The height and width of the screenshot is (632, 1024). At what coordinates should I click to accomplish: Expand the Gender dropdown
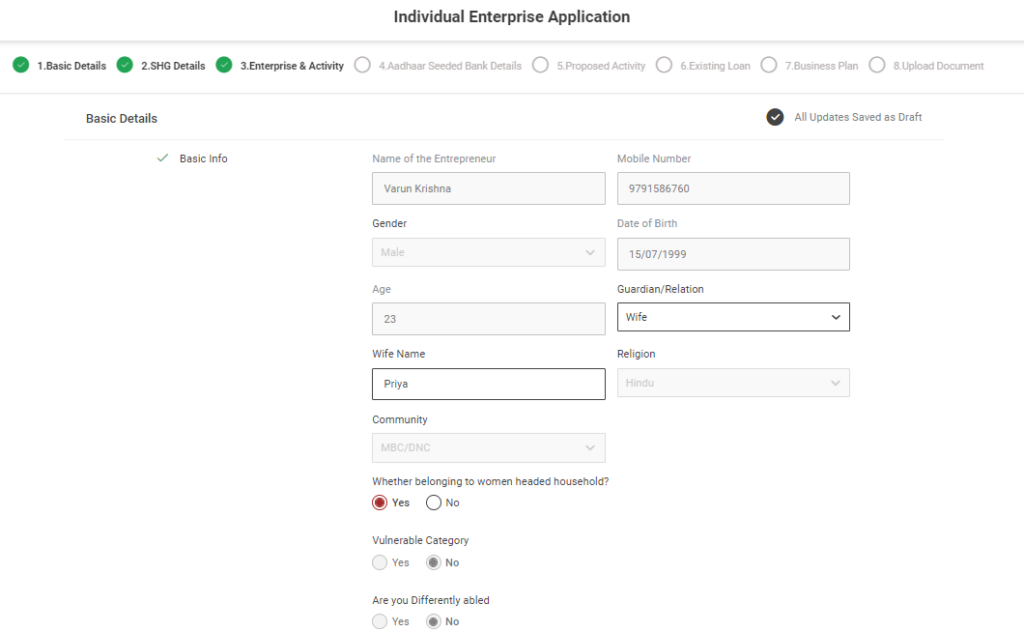[x=488, y=252]
